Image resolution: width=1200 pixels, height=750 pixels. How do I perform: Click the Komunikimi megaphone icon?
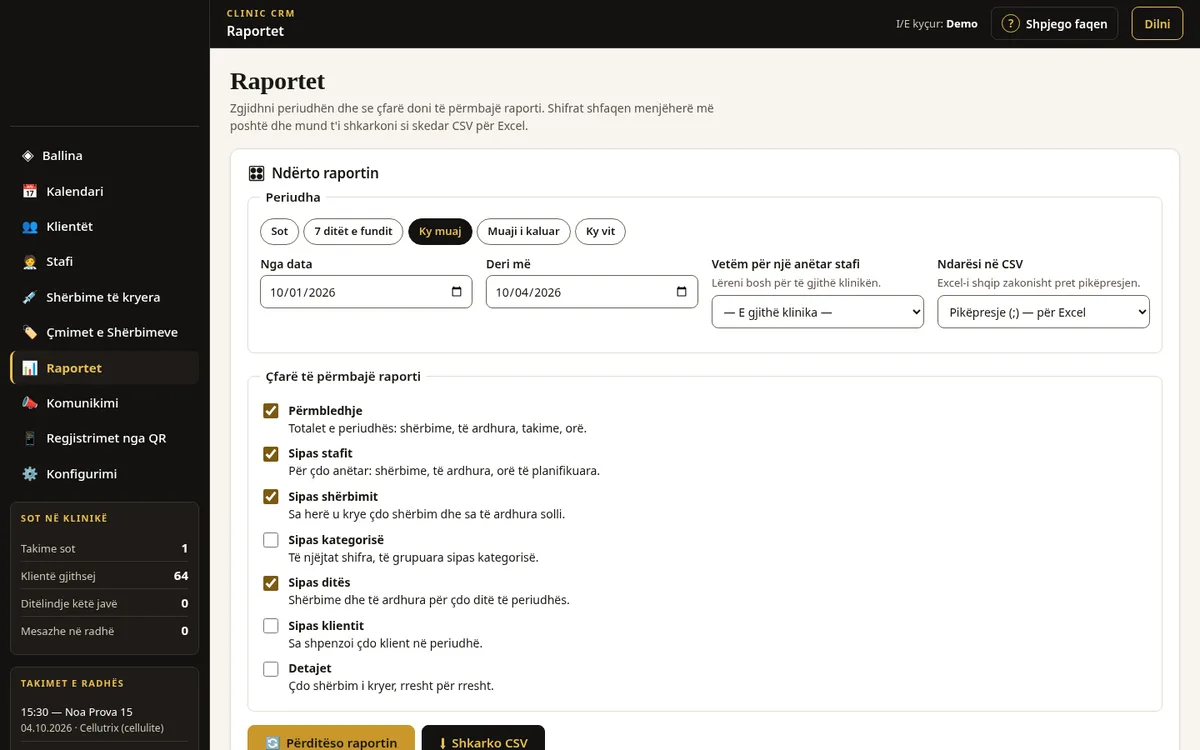tap(30, 403)
